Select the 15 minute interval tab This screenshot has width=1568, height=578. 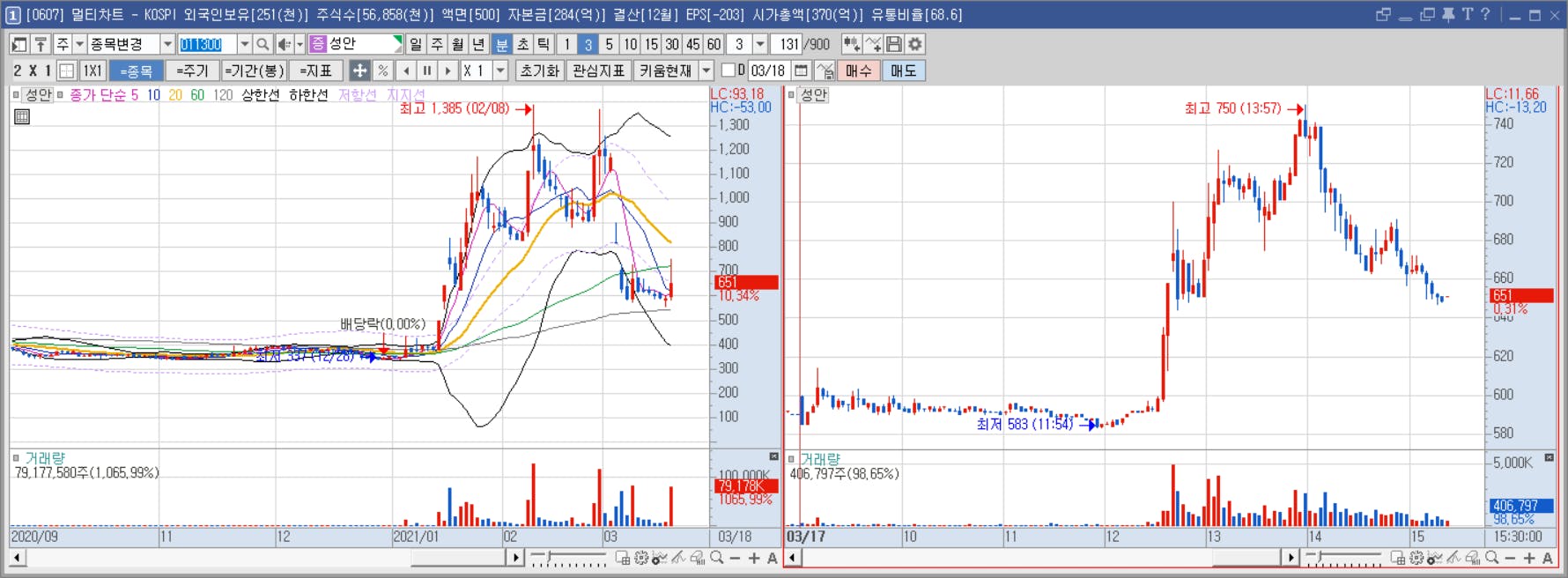click(x=651, y=44)
